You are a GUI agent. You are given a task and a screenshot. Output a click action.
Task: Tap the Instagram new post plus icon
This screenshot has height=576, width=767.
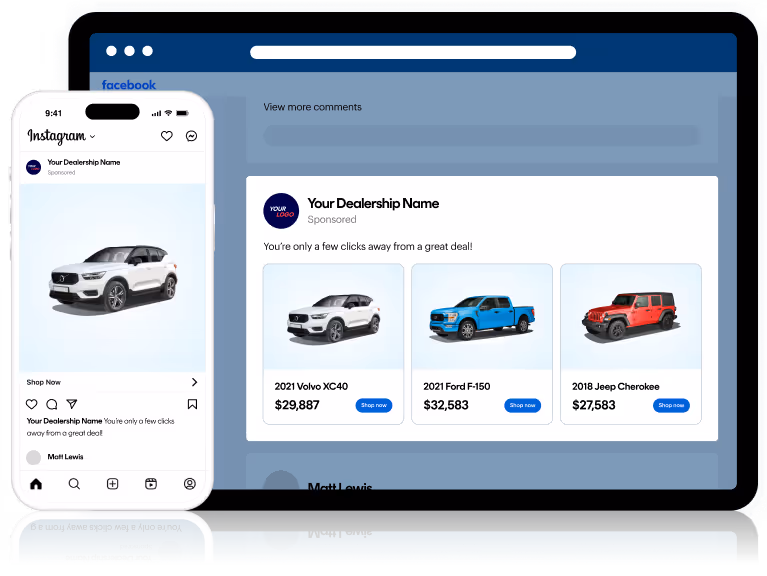tap(113, 484)
